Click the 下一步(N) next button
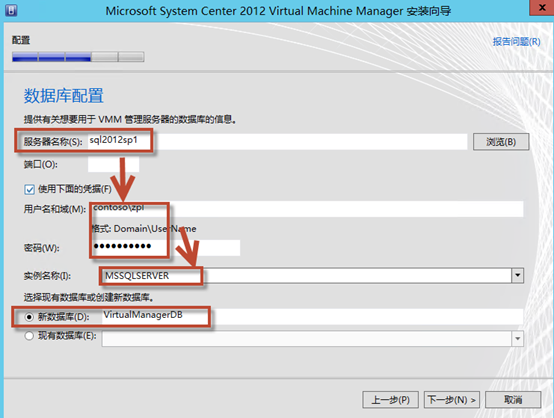The image size is (554, 418). (x=452, y=400)
